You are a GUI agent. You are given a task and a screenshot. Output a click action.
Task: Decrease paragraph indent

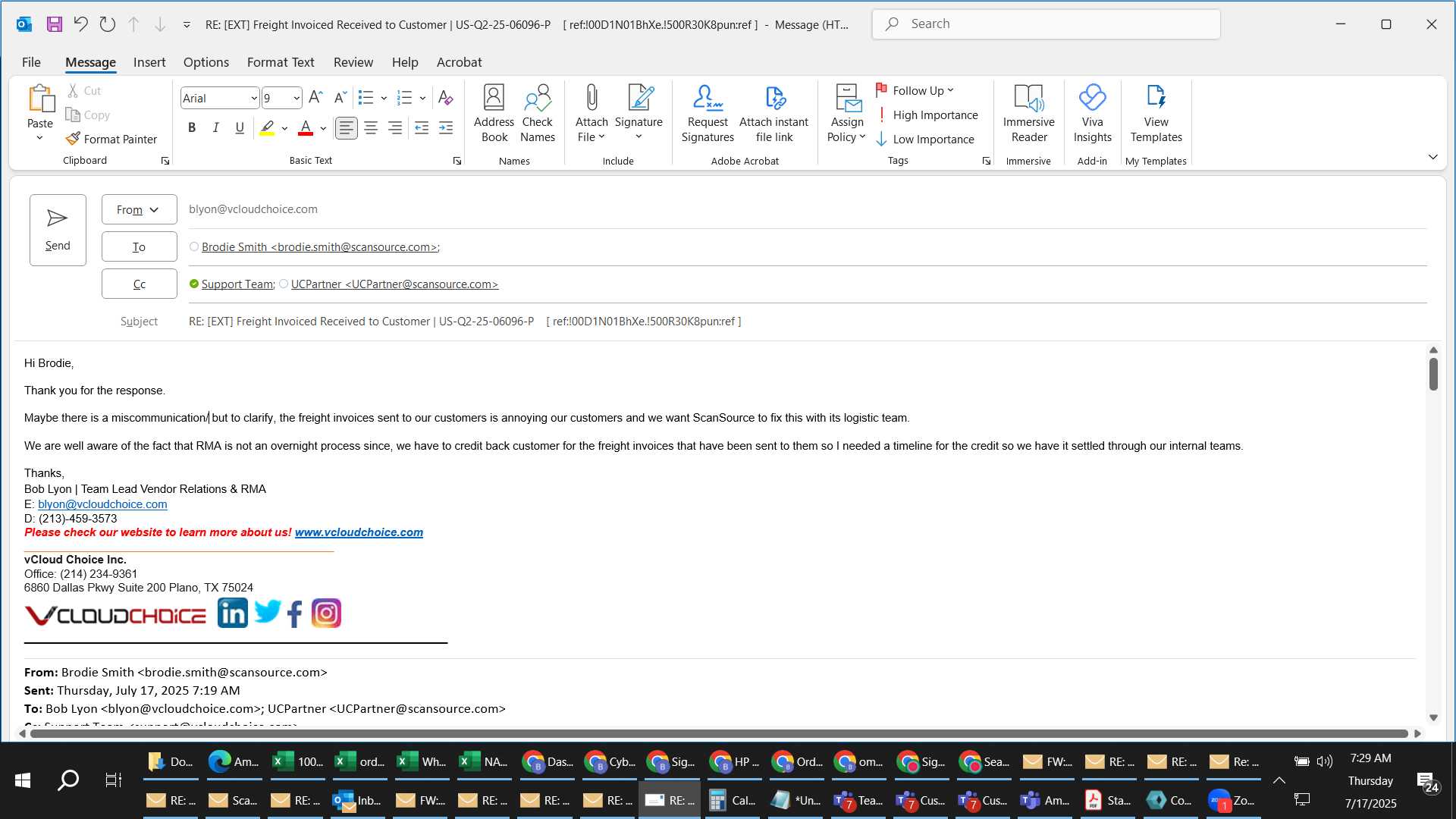point(422,127)
